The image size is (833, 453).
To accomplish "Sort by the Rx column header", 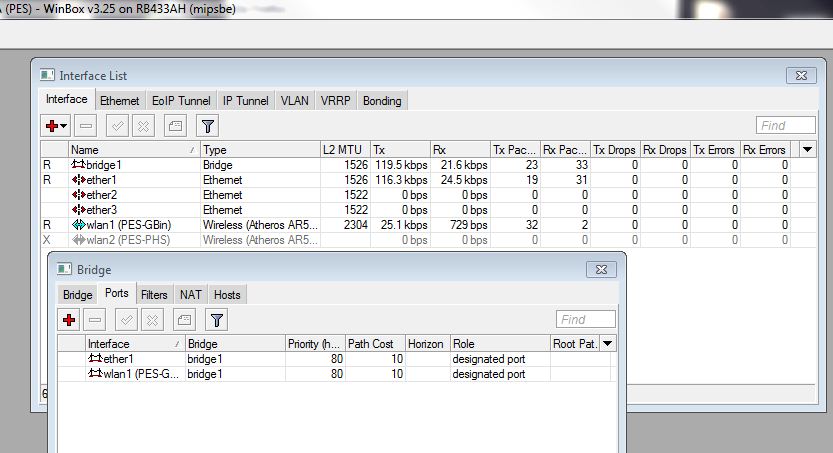I will tap(460, 150).
